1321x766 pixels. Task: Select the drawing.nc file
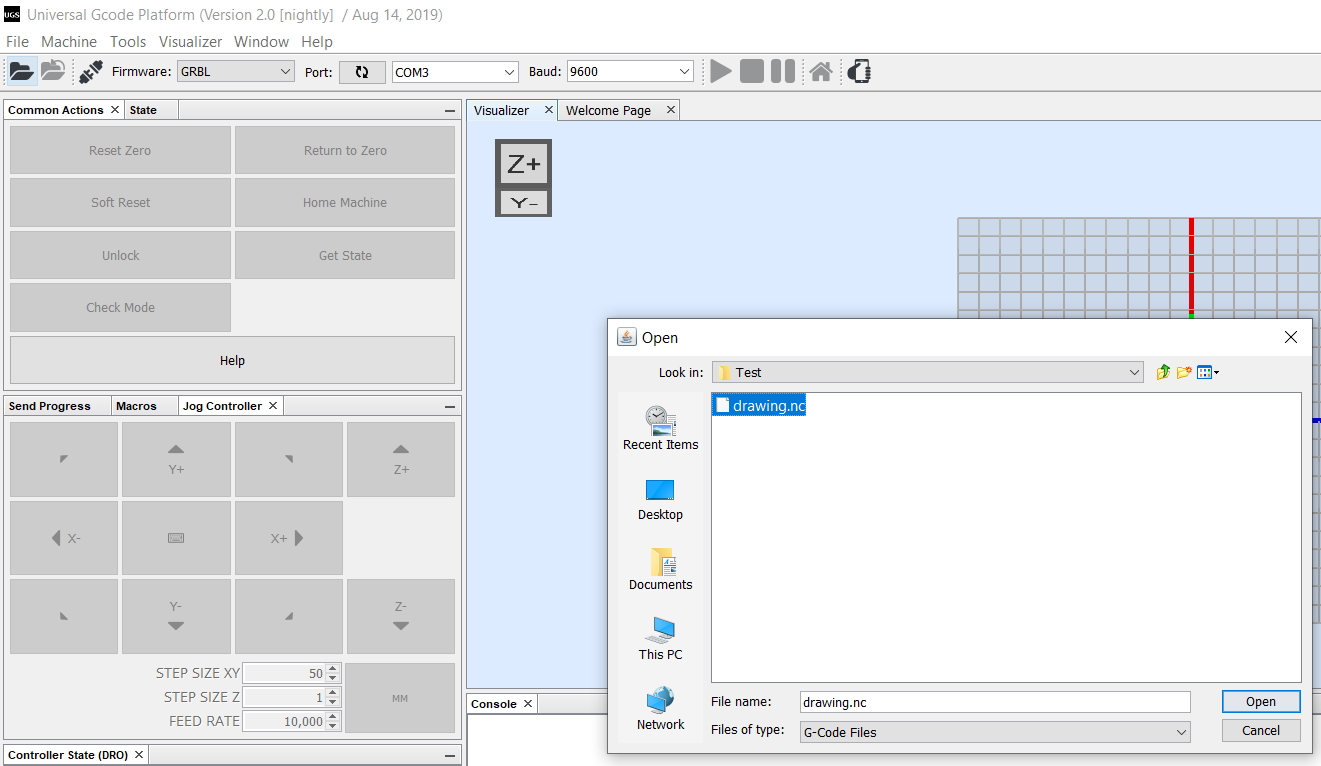tap(767, 405)
